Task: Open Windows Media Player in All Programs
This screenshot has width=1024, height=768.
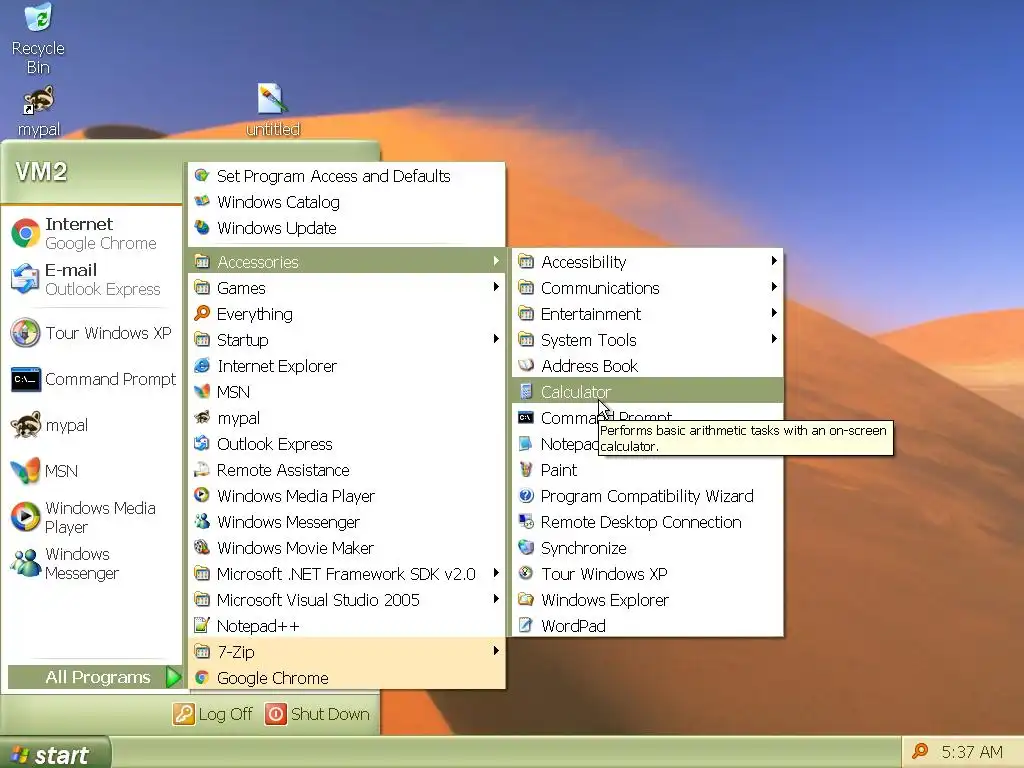Action: [347, 496]
